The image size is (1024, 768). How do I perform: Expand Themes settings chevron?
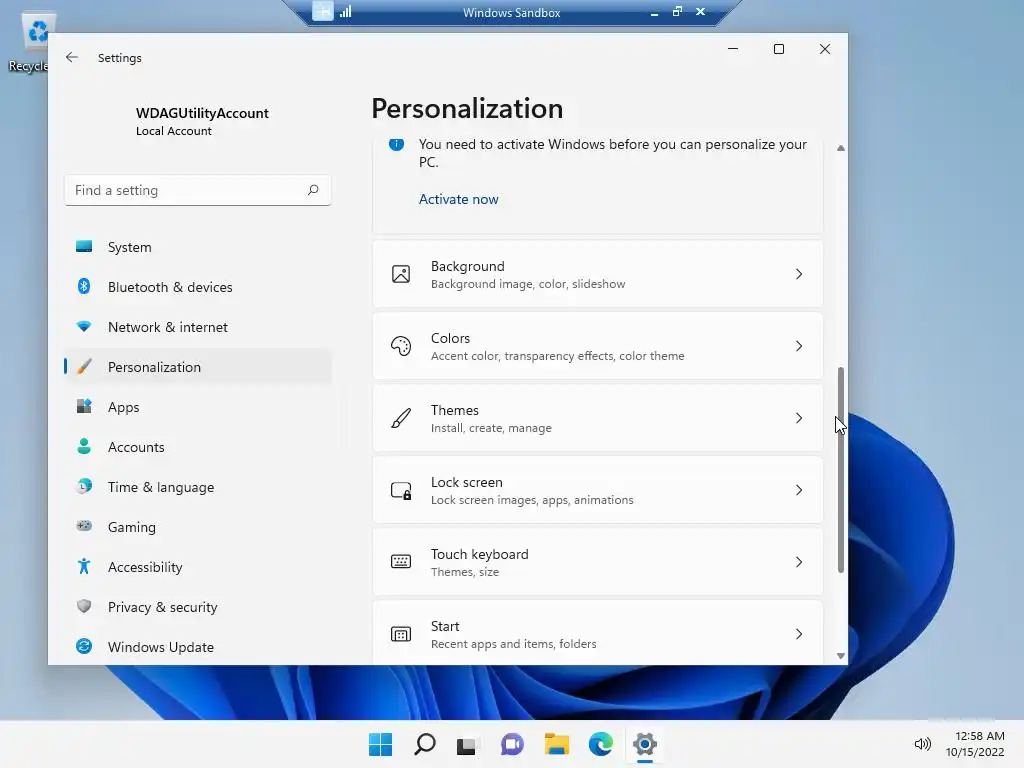click(799, 418)
